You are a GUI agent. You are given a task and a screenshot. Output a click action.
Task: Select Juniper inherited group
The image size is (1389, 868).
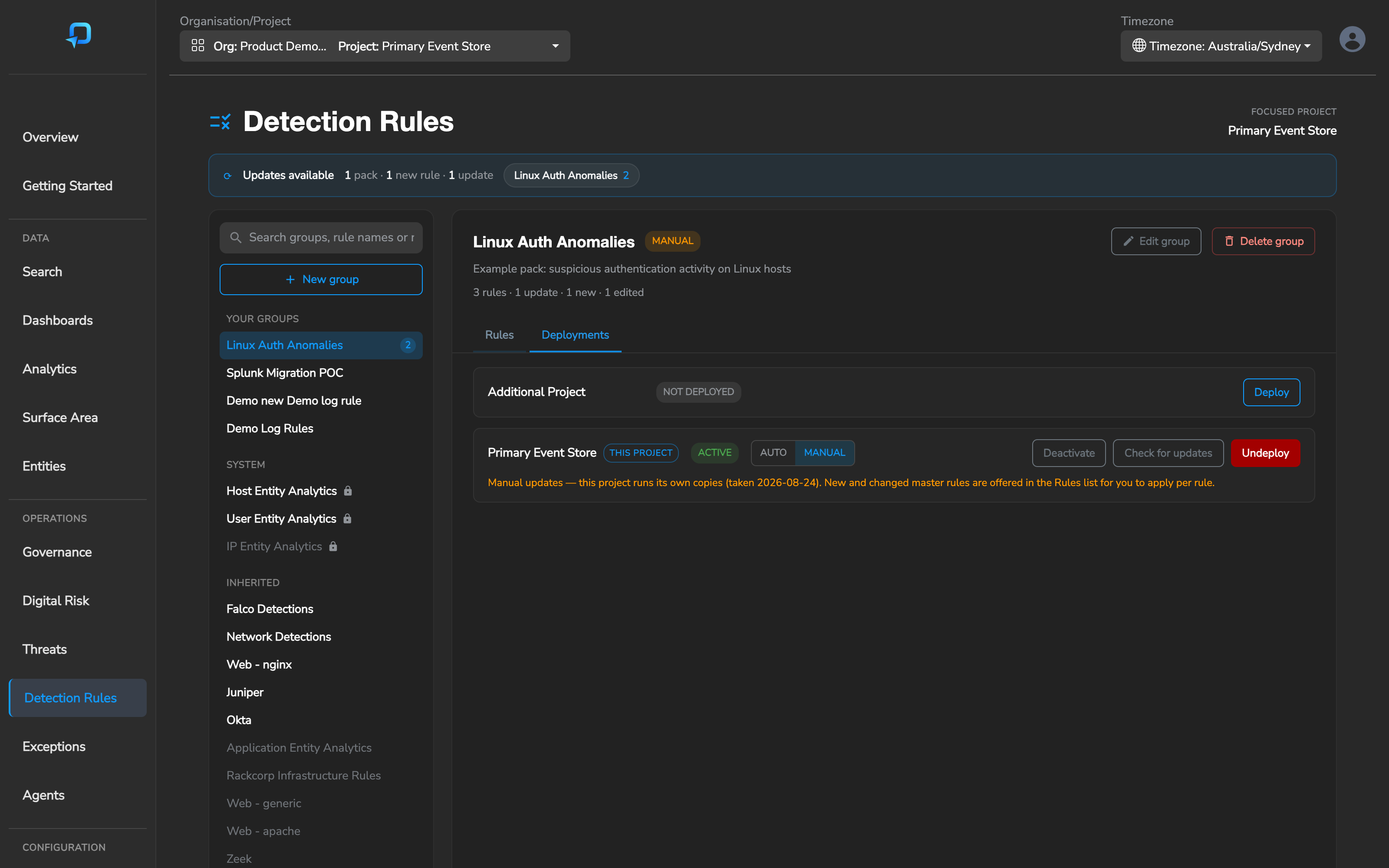(321, 692)
